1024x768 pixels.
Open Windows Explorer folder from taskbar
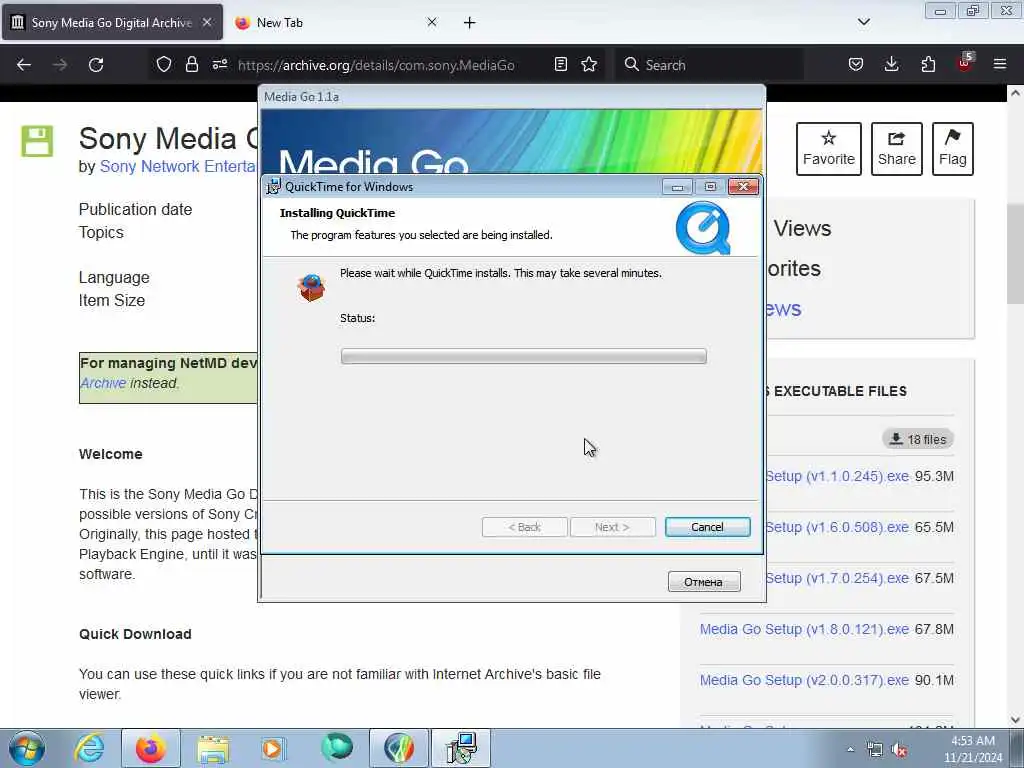click(213, 748)
